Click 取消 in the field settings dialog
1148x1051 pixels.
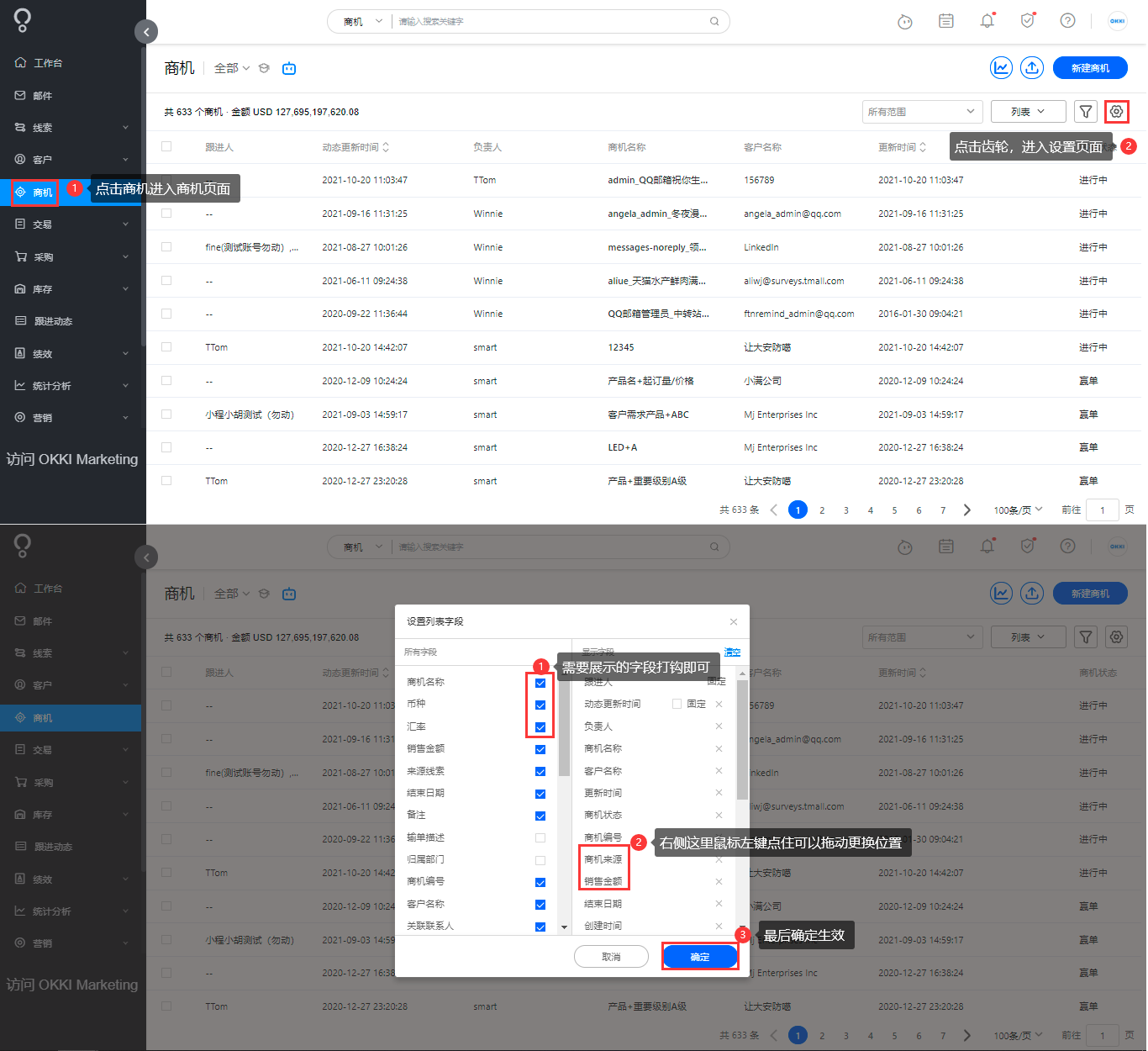[611, 956]
